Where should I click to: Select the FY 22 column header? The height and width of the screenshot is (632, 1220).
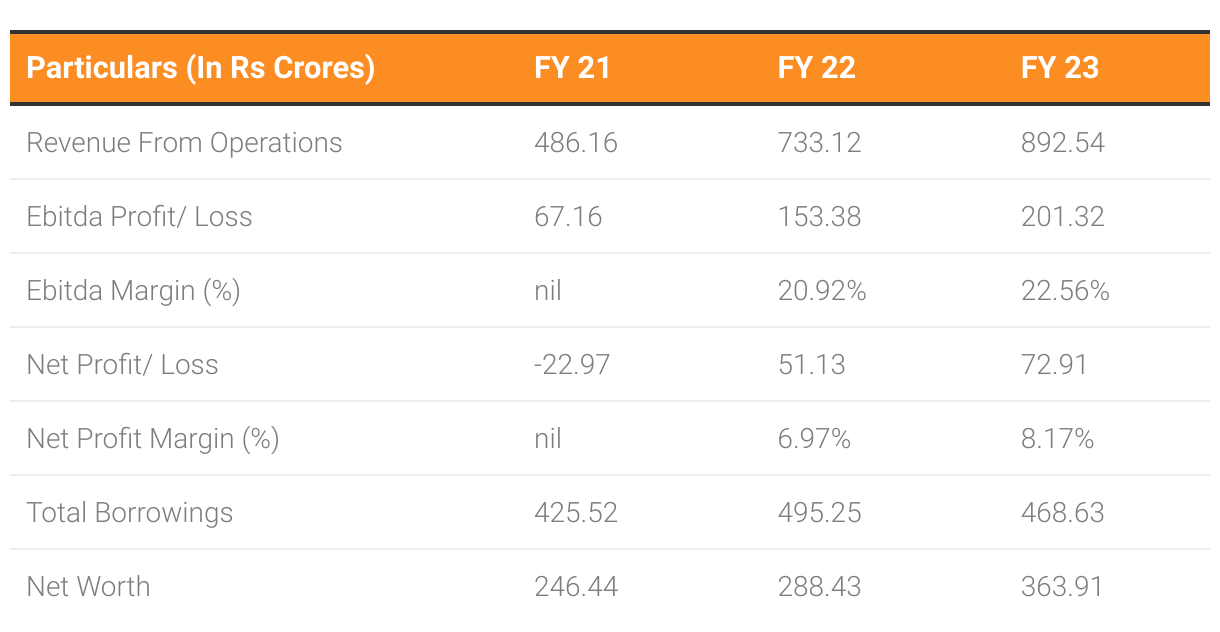pos(817,68)
